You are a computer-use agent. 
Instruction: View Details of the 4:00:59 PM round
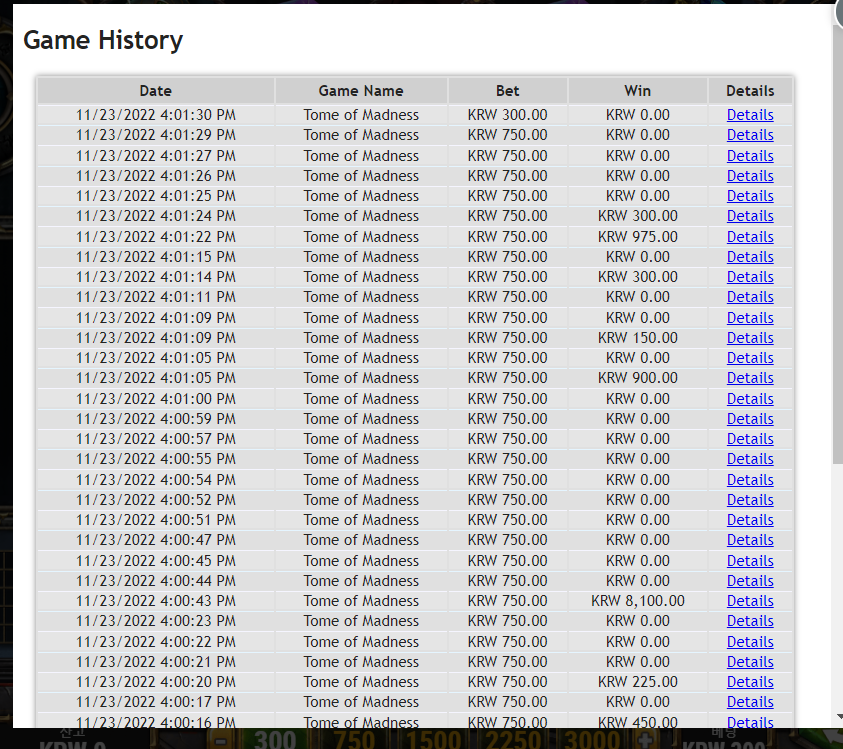click(x=749, y=419)
